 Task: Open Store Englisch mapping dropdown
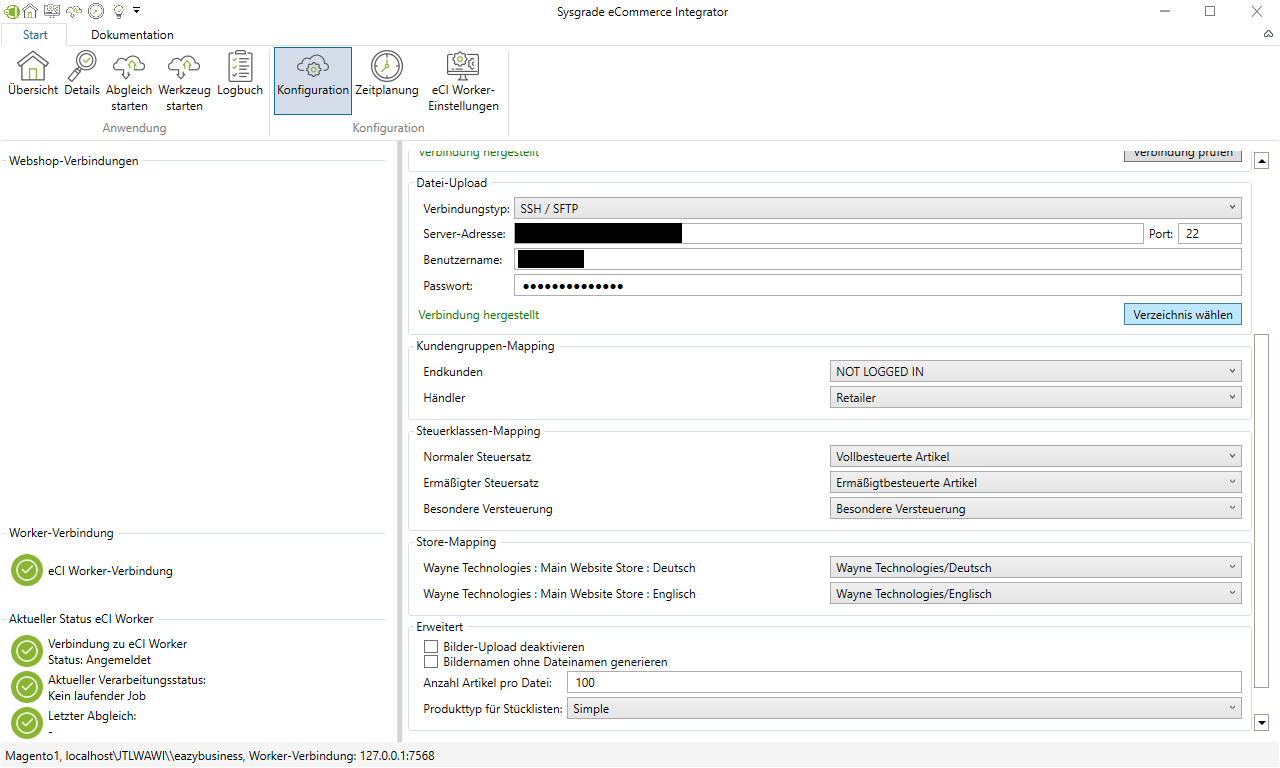click(x=1036, y=594)
